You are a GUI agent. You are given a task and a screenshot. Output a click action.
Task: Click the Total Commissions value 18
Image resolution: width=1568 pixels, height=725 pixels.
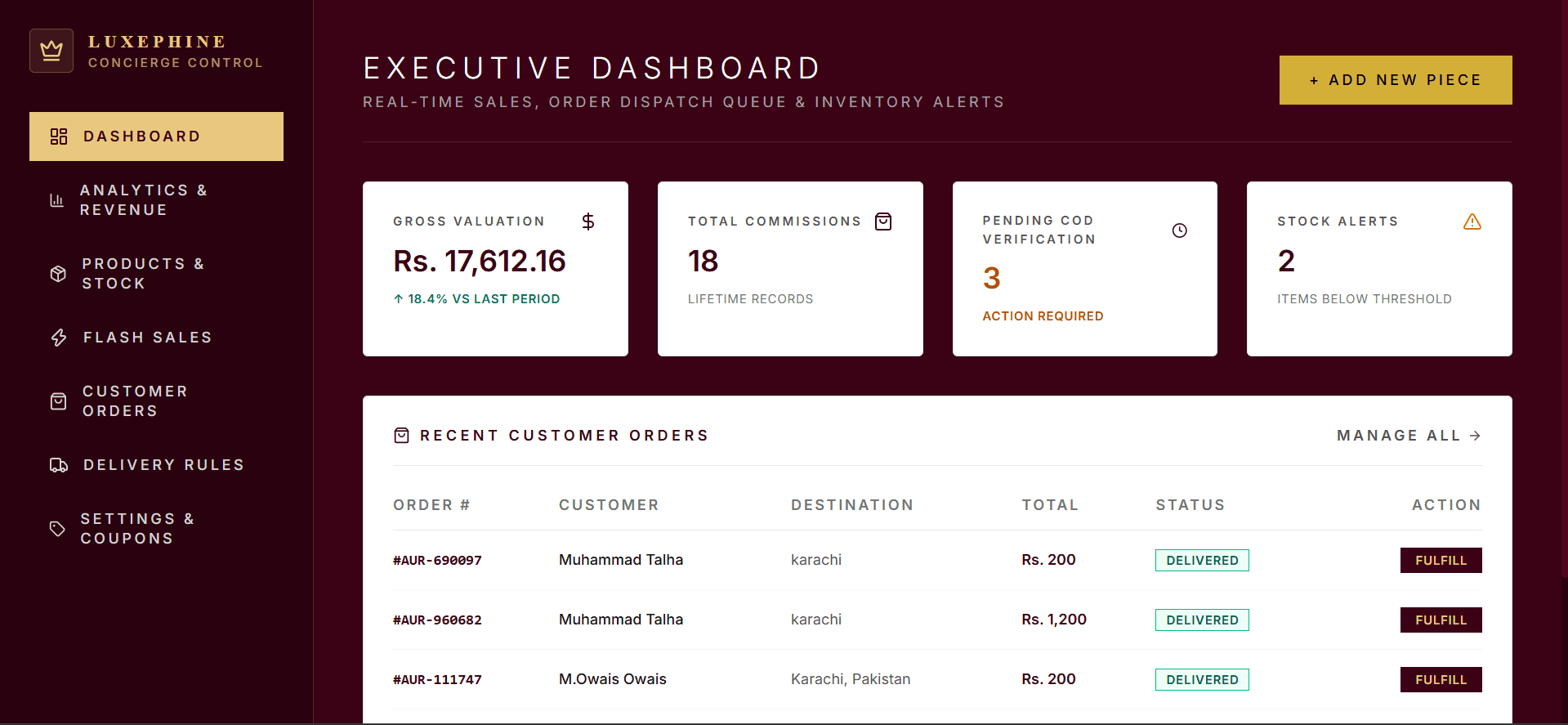click(x=703, y=262)
